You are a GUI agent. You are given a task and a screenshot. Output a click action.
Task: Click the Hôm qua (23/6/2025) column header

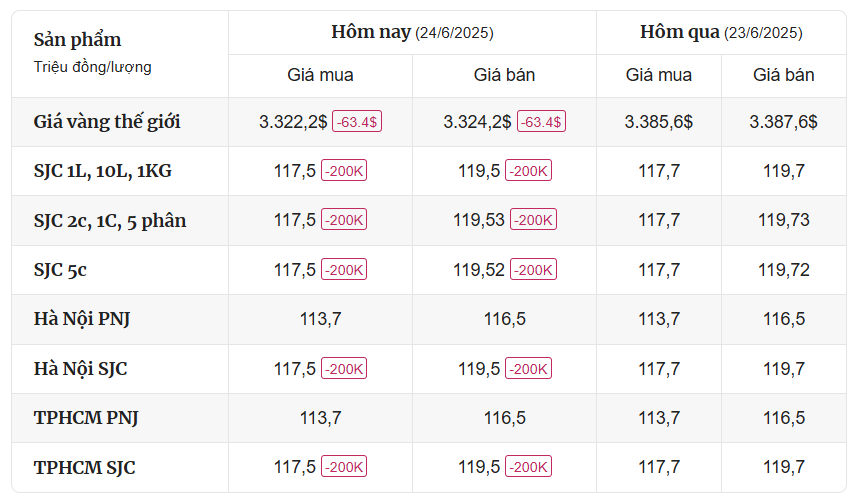point(721,32)
